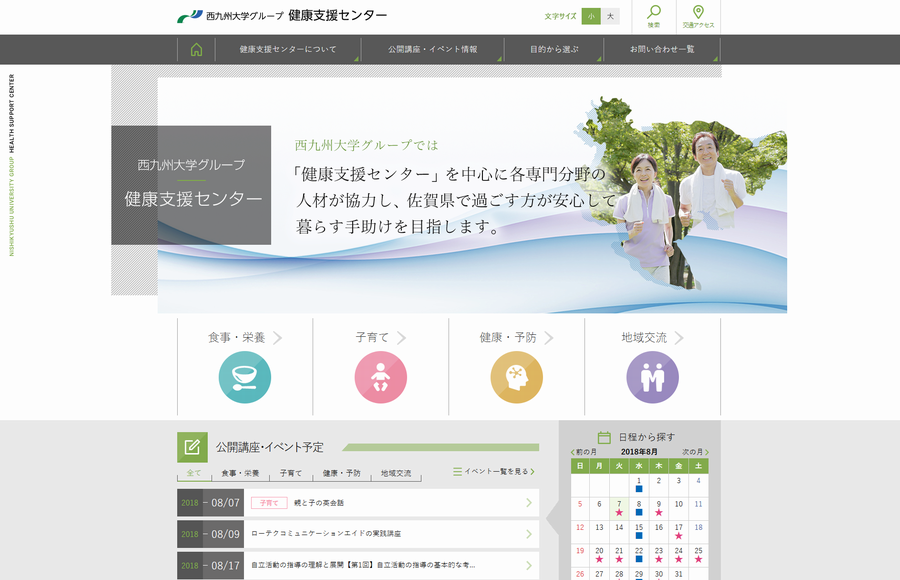Set font size to 大
The height and width of the screenshot is (580, 900).
coord(610,16)
